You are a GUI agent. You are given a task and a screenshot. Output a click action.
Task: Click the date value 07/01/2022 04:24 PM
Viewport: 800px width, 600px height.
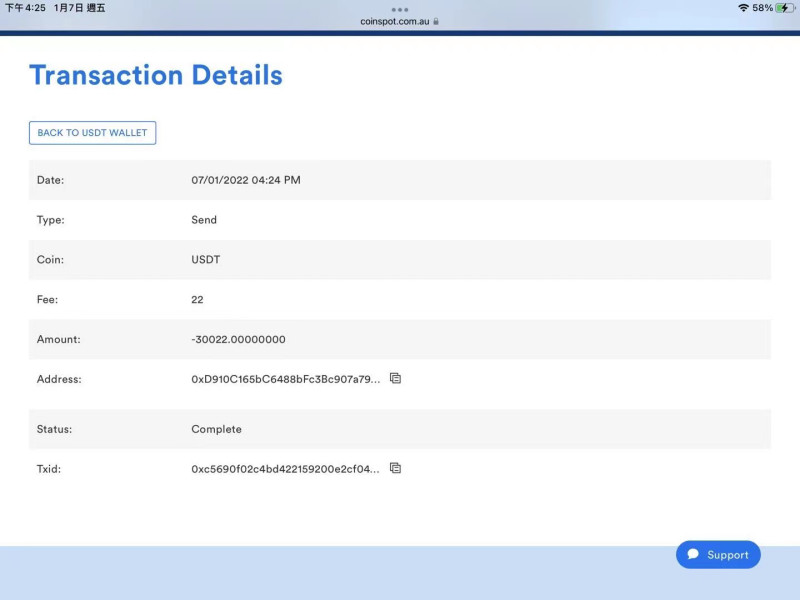pyautogui.click(x=245, y=180)
